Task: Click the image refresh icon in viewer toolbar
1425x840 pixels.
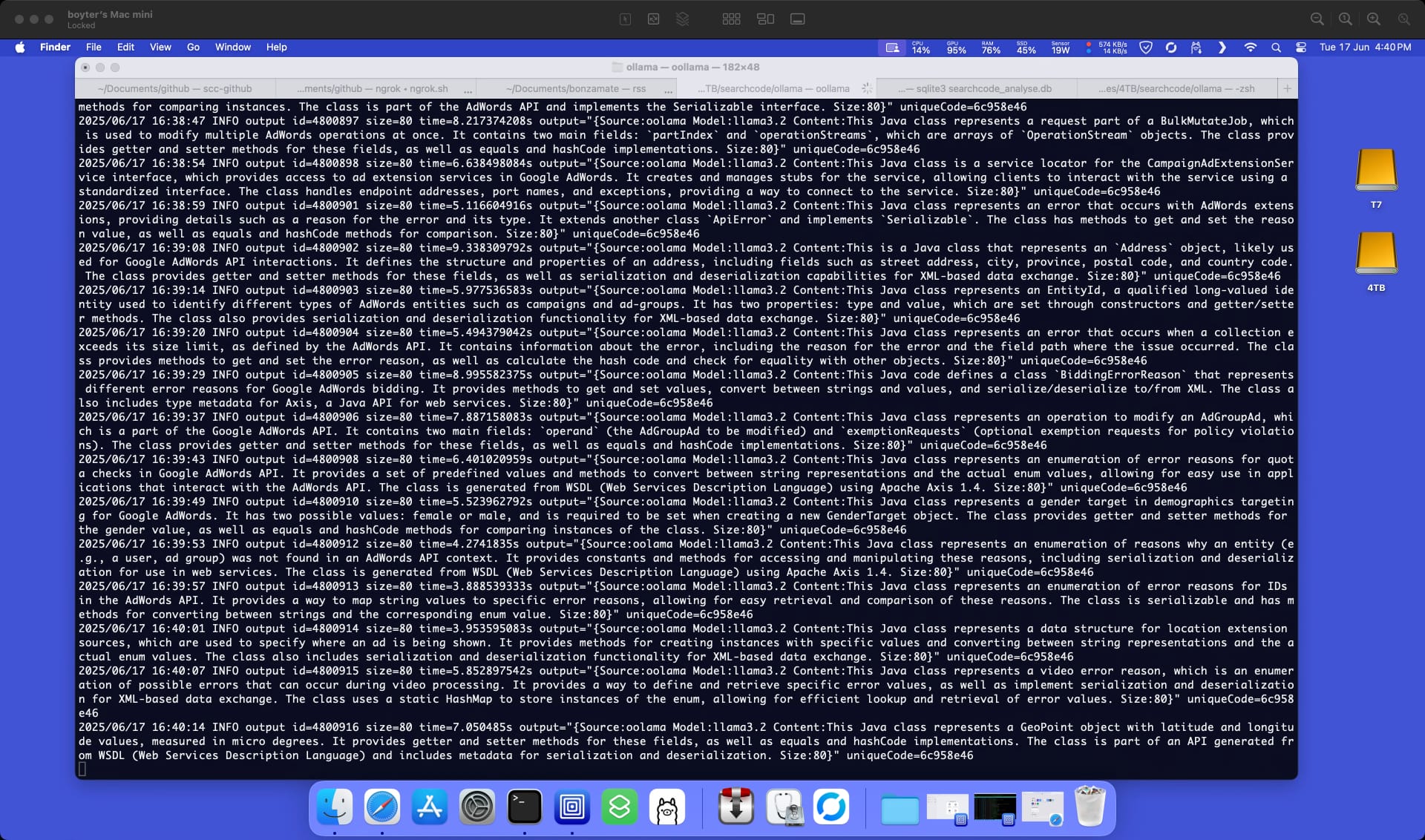Action: pos(653,19)
